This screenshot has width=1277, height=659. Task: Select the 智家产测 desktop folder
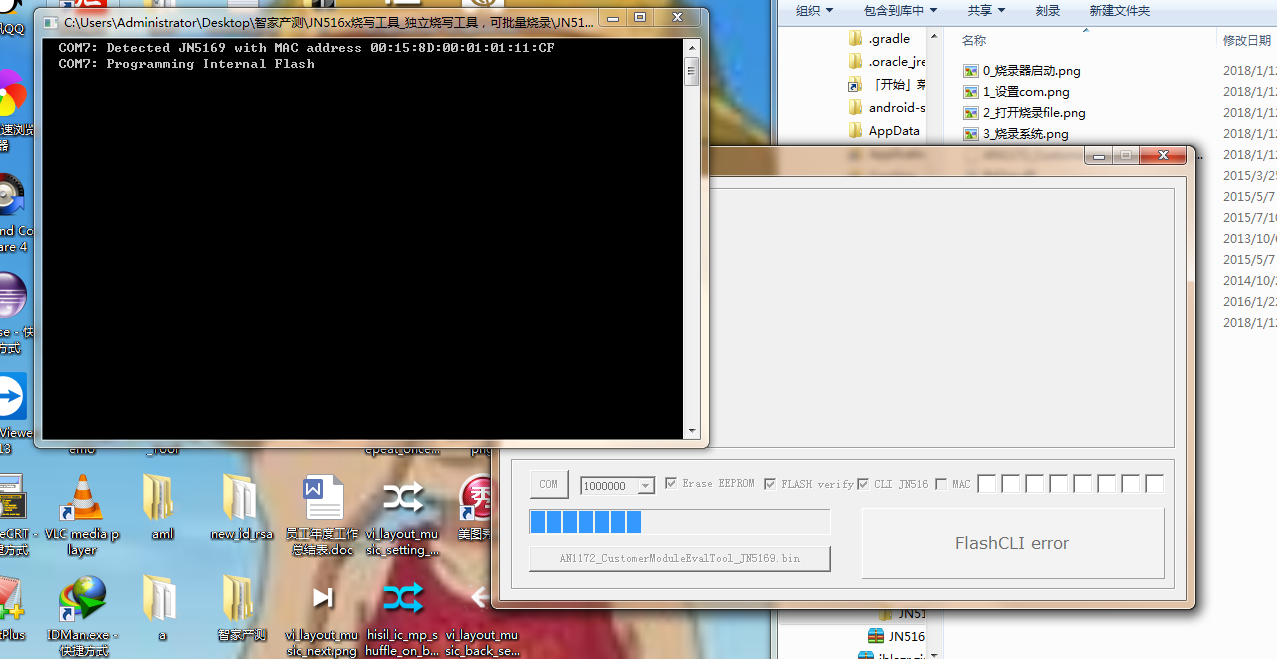coord(240,598)
